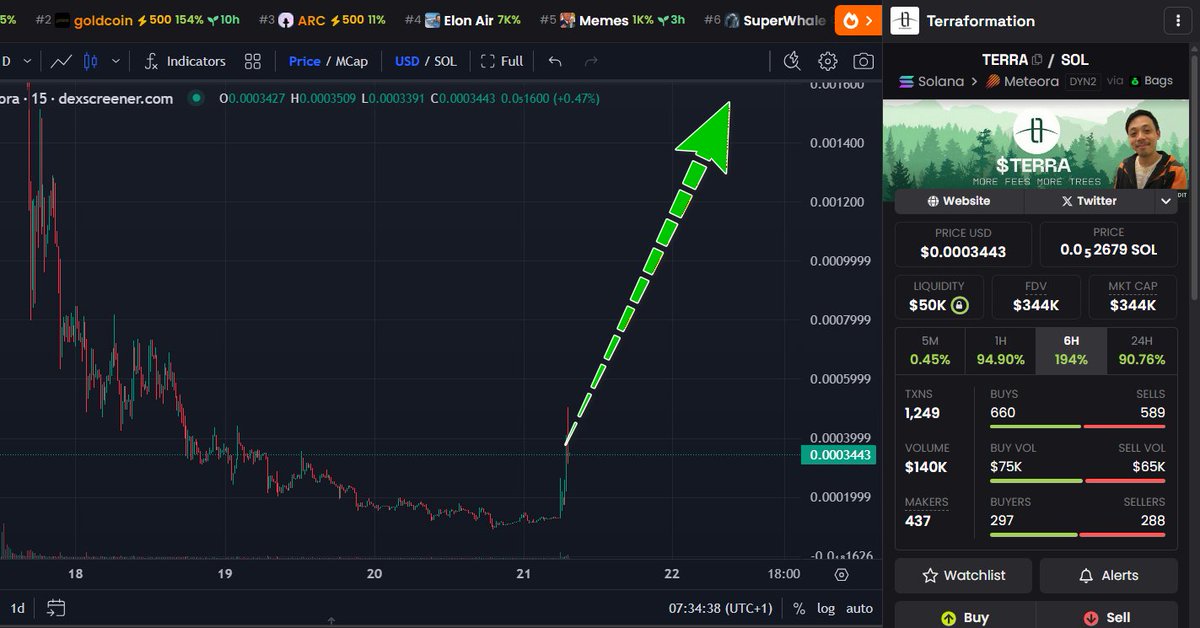
Task: Set chart currency to USD
Action: click(x=407, y=61)
